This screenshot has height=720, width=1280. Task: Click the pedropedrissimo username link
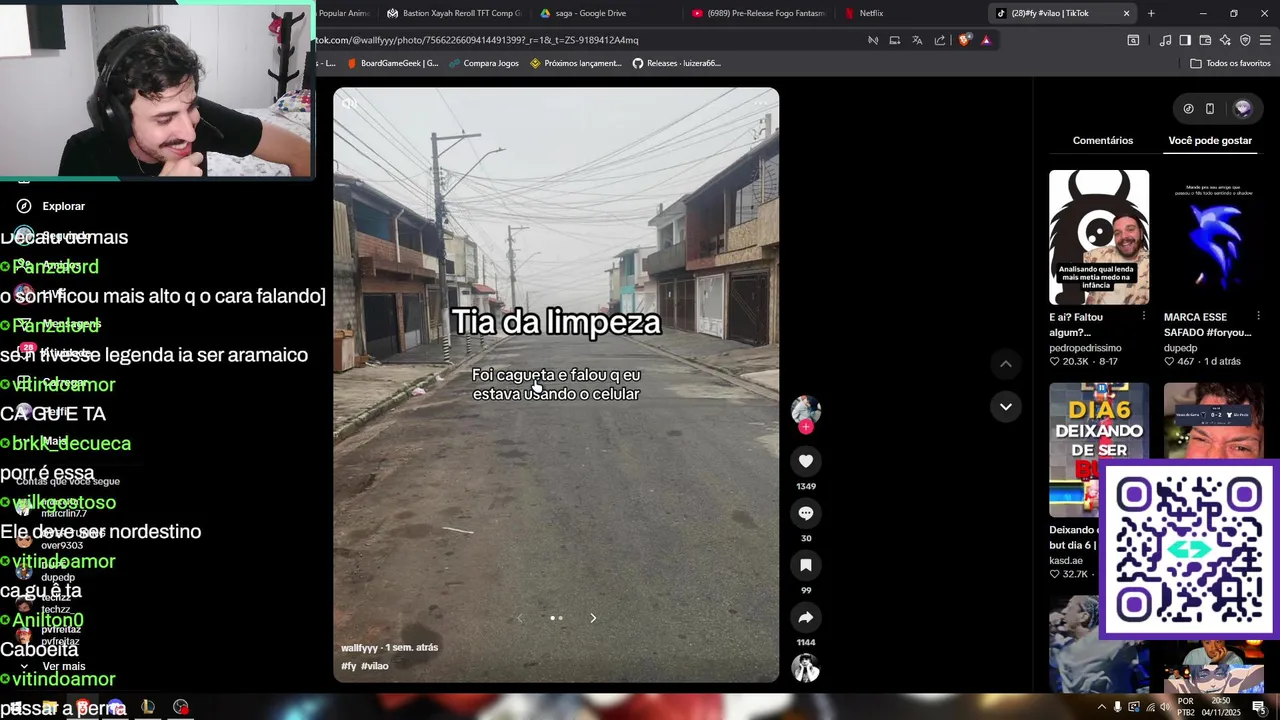click(x=1085, y=348)
